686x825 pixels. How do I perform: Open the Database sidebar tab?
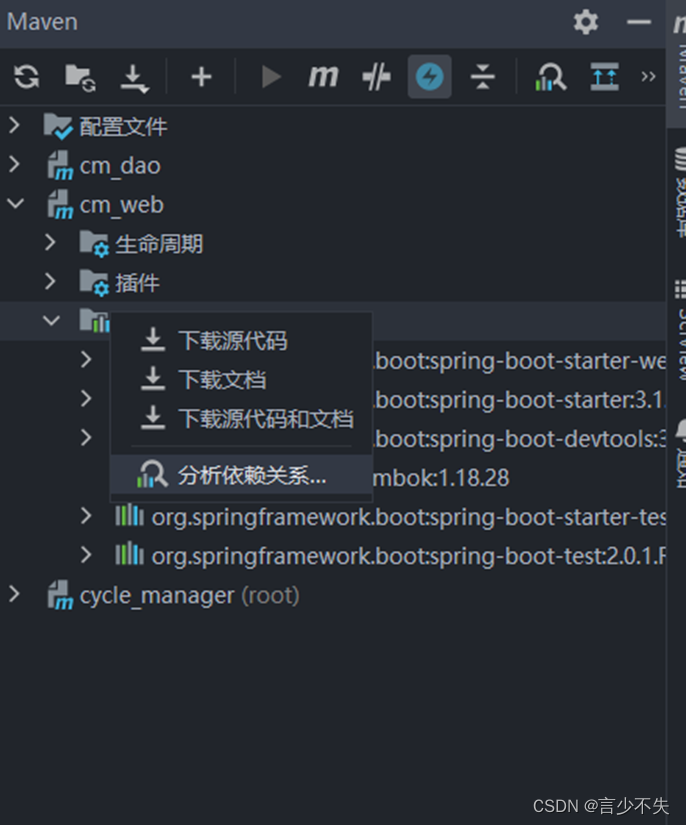(679, 192)
